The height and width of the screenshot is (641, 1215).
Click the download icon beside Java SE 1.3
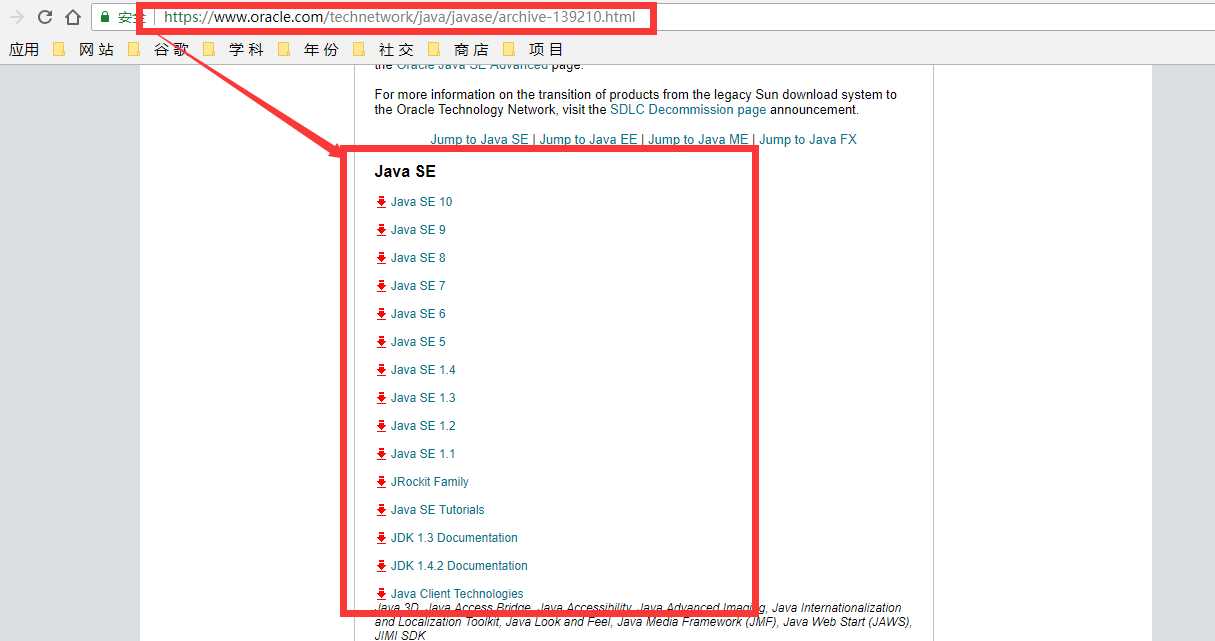coord(381,398)
